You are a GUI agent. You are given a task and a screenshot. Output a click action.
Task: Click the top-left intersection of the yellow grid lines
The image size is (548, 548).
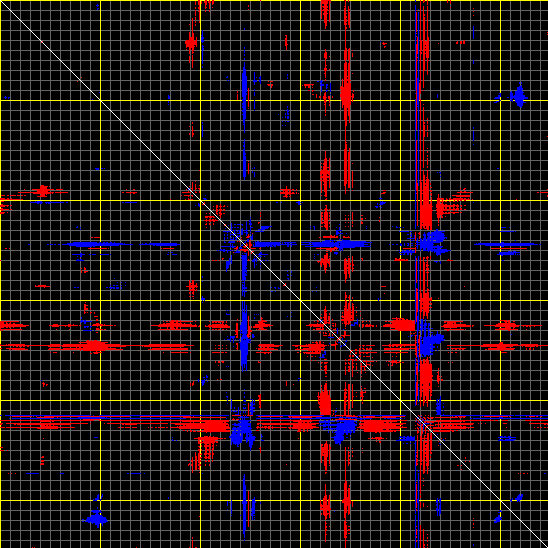(100, 100)
